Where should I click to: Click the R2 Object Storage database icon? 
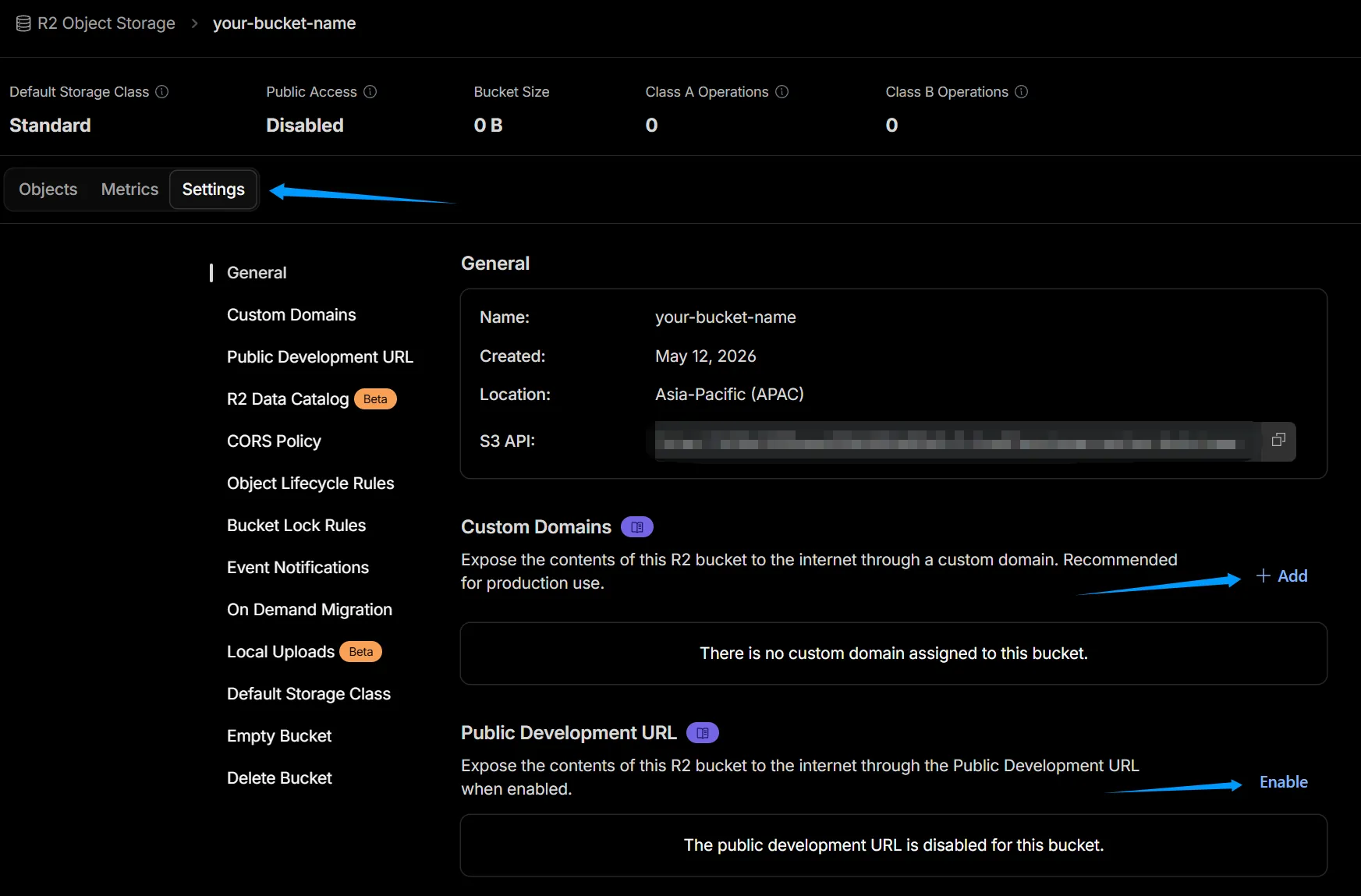click(23, 23)
